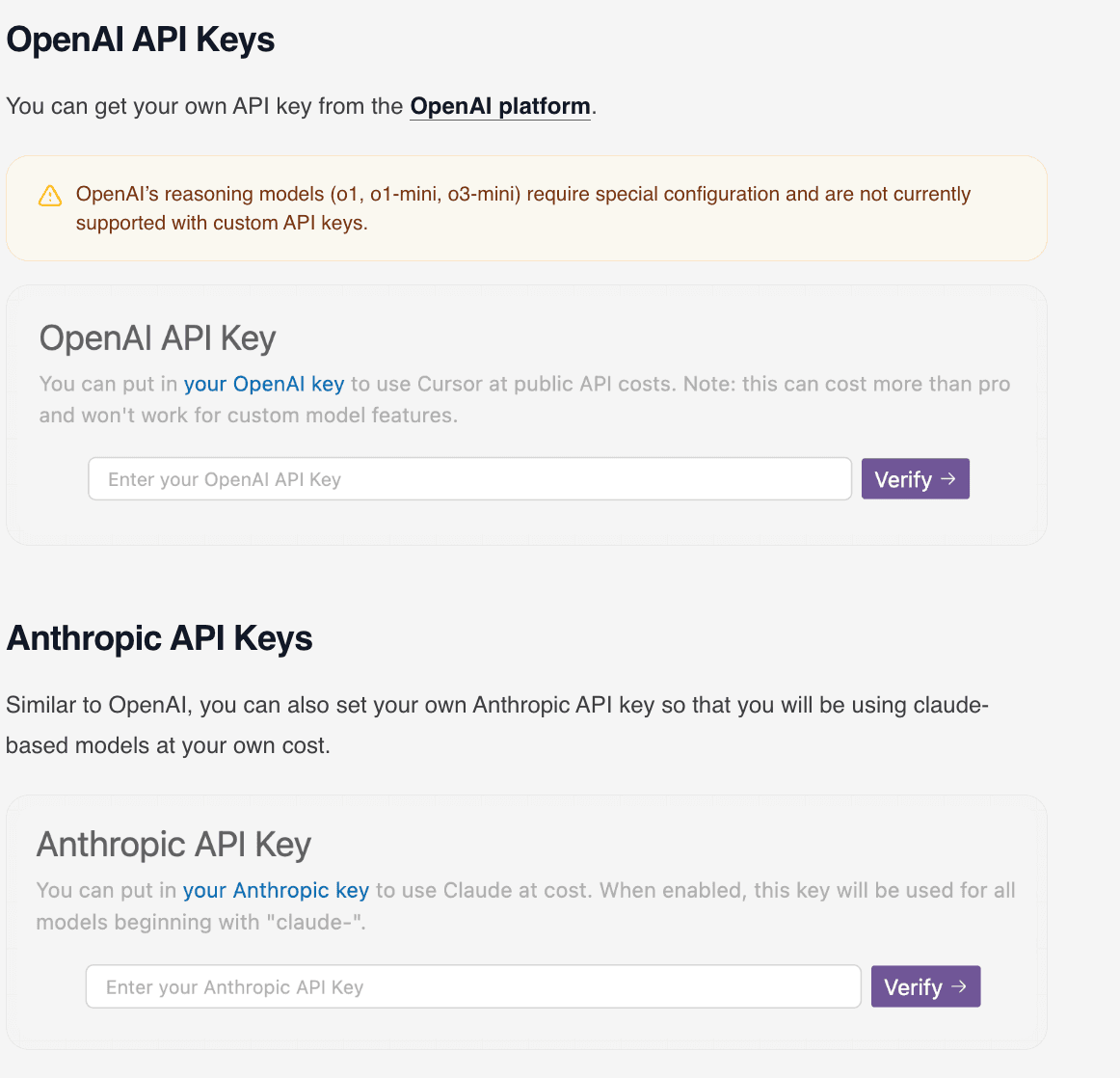Screen dimensions: 1120x1078
Task: Click the 'OpenAI API Keys' heading
Action: click(x=141, y=40)
